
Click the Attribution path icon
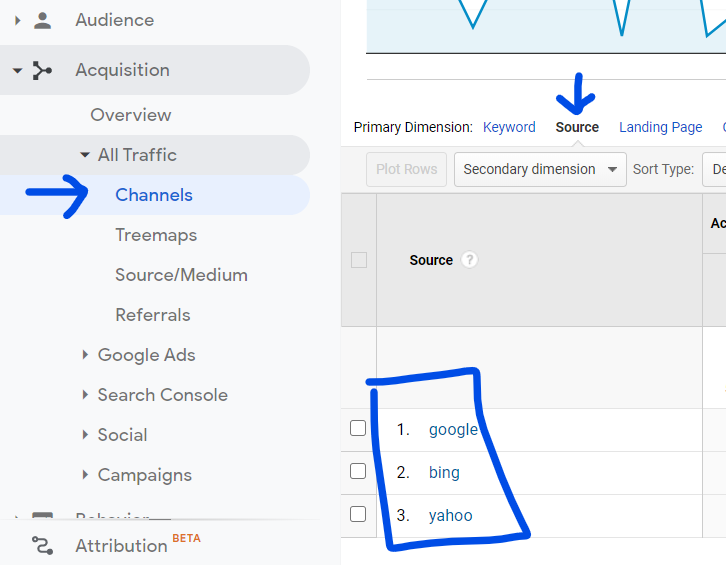pyautogui.click(x=43, y=546)
